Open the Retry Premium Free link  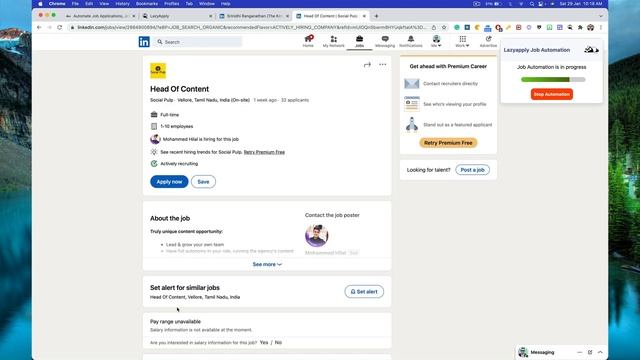(x=264, y=152)
